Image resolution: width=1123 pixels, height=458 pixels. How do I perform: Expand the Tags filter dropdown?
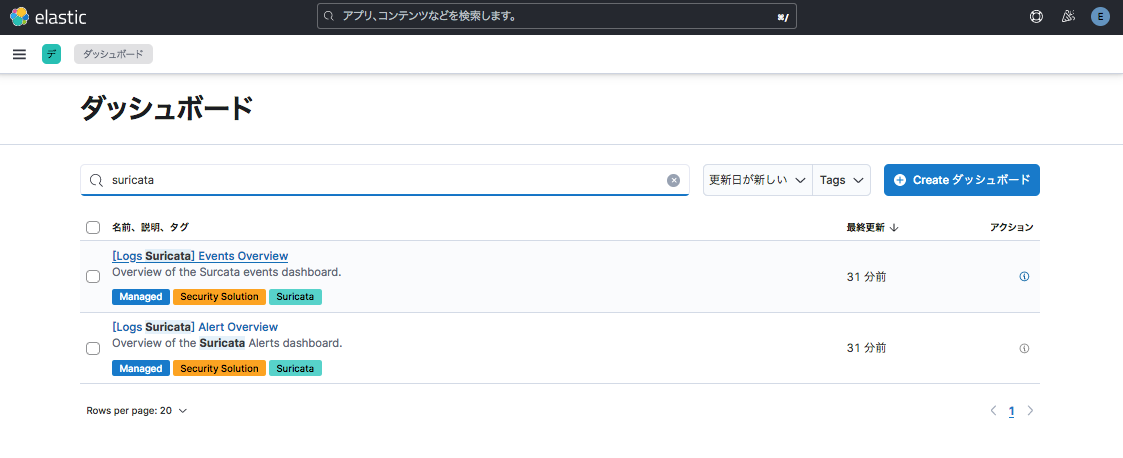click(x=841, y=180)
